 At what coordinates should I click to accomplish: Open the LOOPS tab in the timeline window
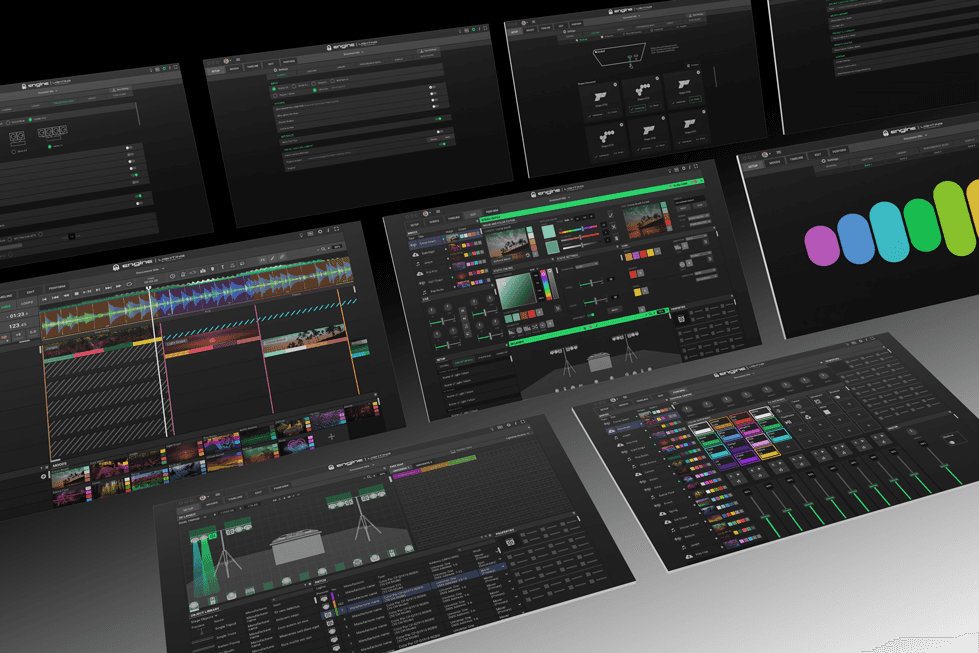[x=27, y=303]
